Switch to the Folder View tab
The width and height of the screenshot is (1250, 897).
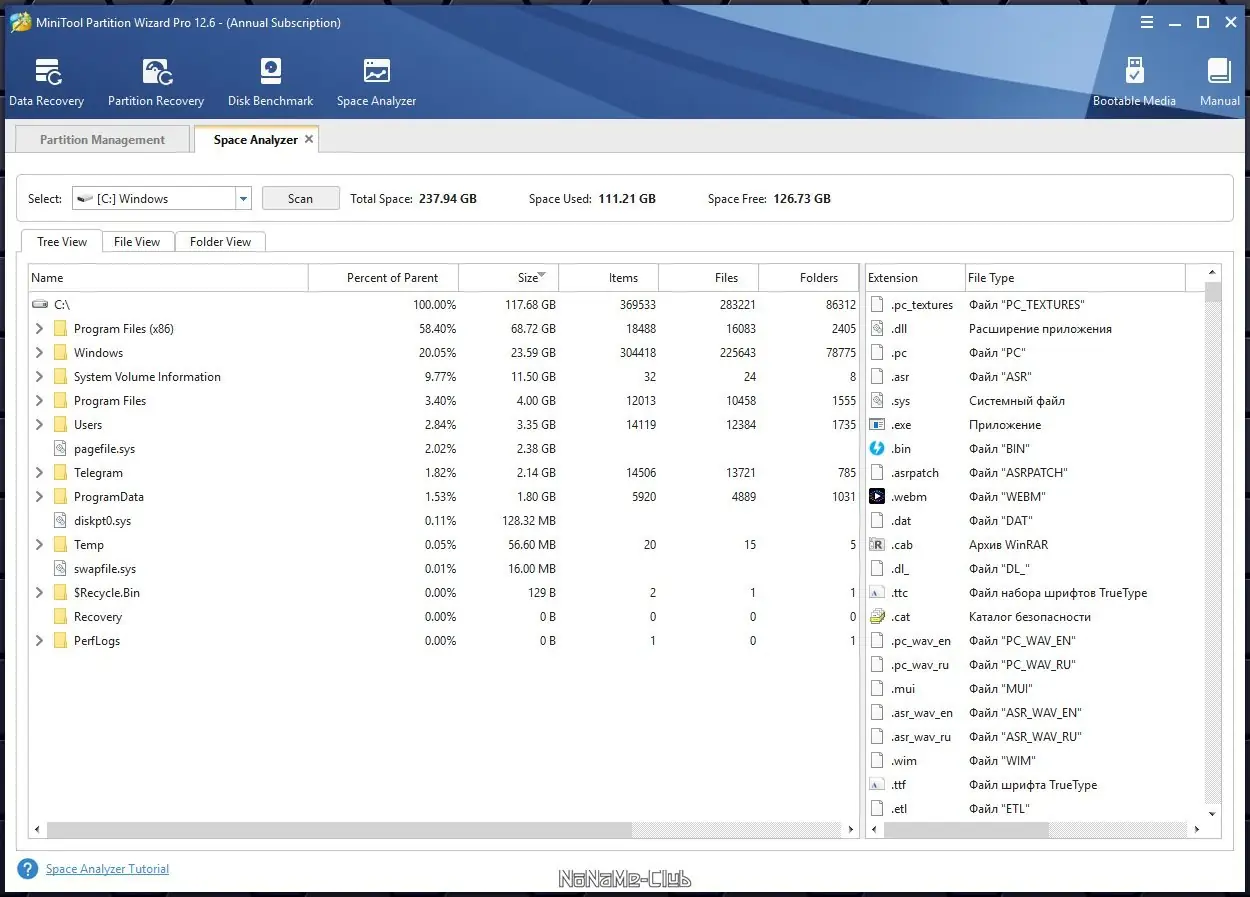[x=220, y=242]
